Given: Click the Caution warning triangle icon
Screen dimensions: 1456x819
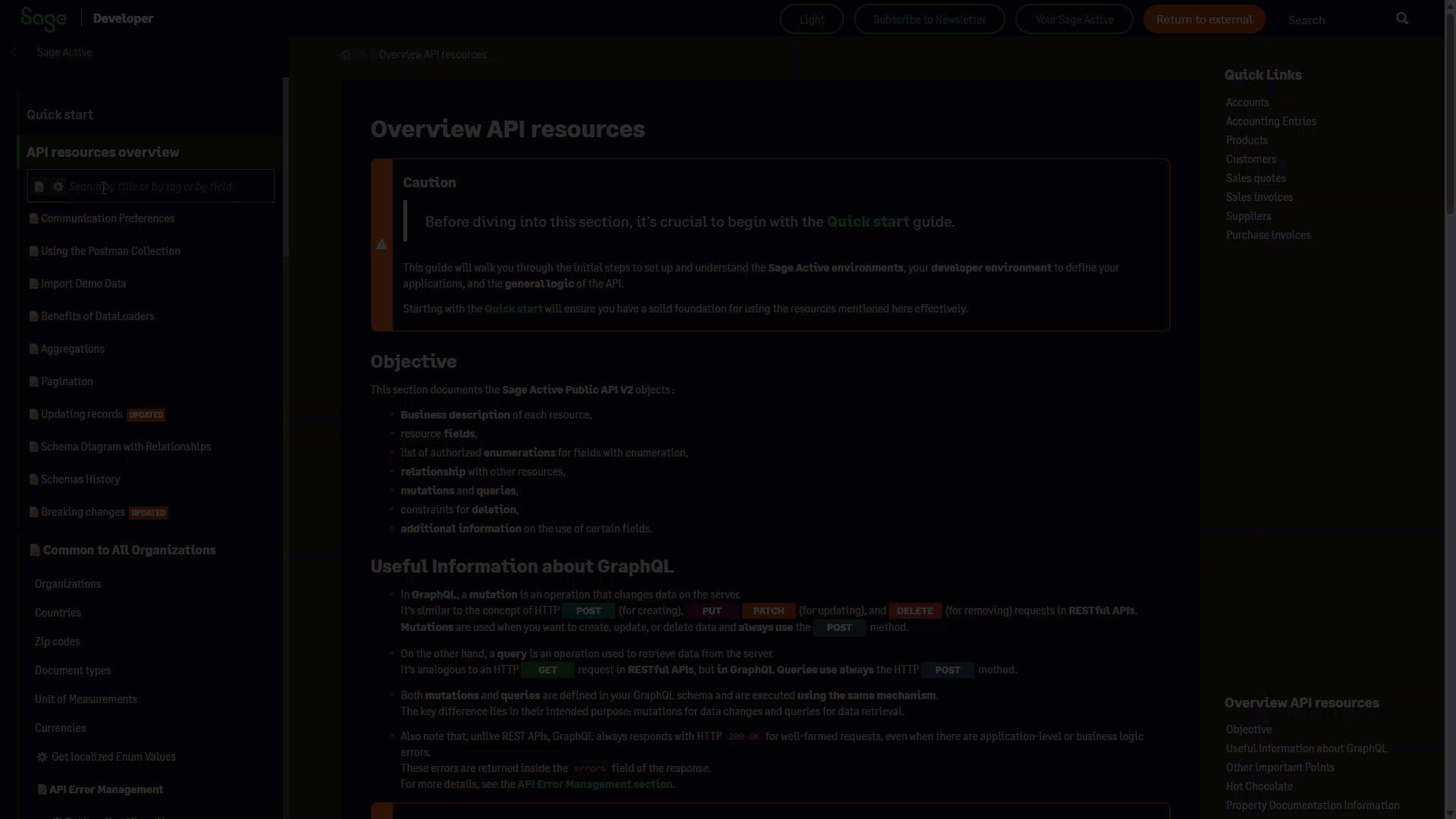Looking at the screenshot, I should point(381,244).
